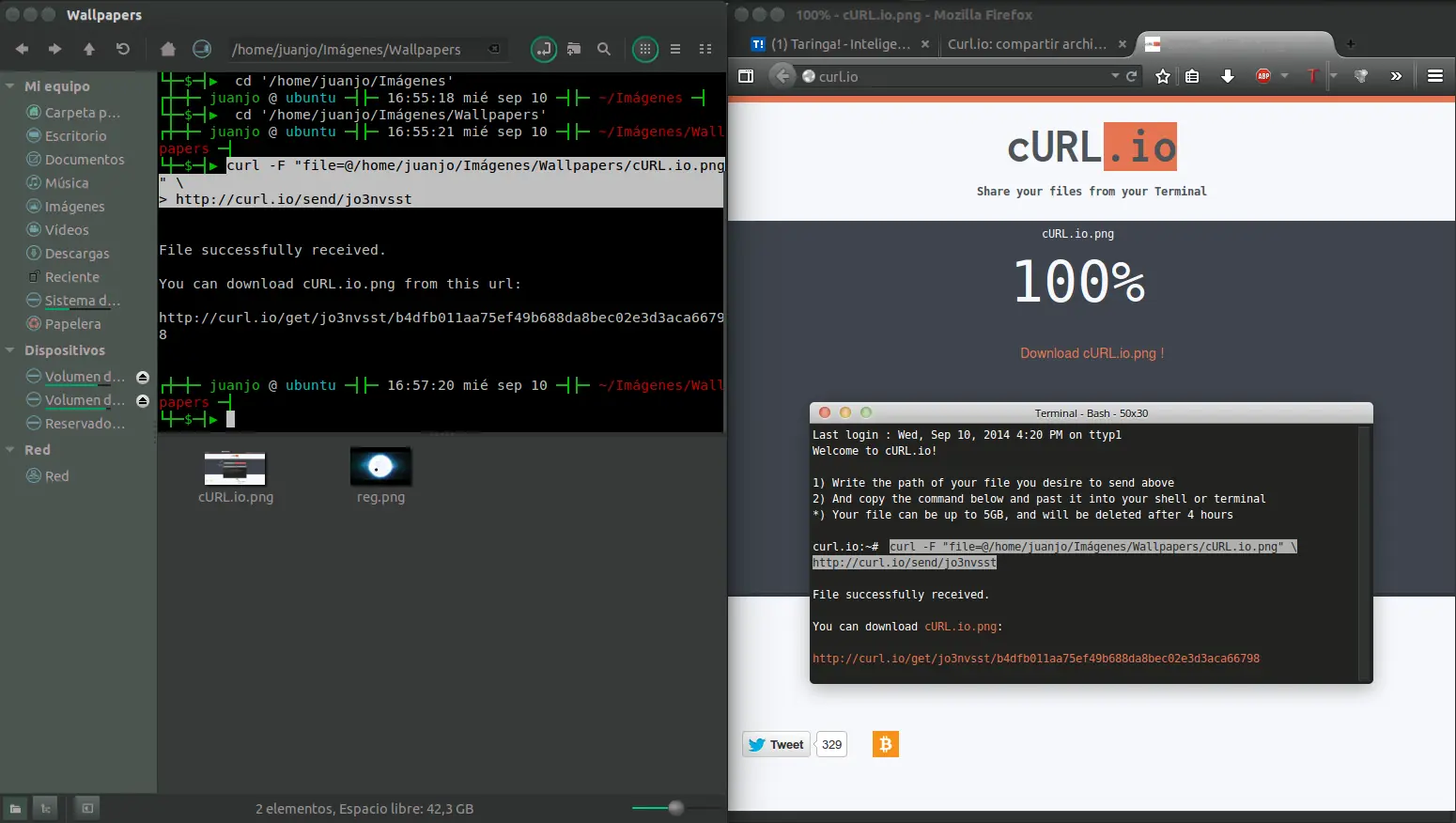Go back in the Wallpapers file manager
Screen dimensions: 1456x823
(22, 49)
